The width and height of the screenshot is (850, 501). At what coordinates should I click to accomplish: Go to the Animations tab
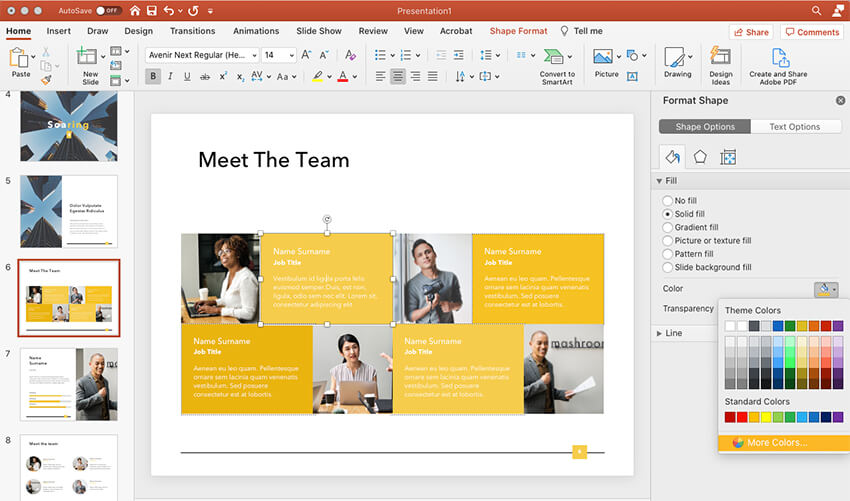point(256,31)
